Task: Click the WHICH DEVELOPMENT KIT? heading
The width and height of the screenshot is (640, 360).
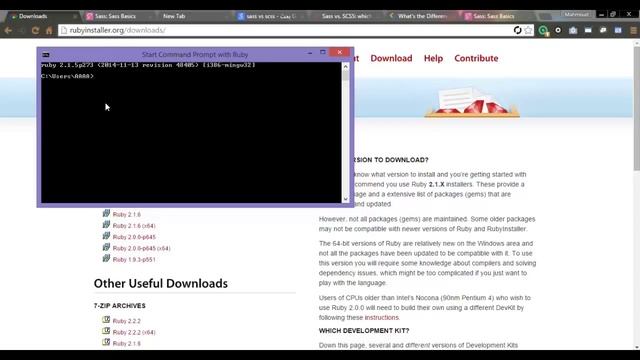Action: pos(364,331)
